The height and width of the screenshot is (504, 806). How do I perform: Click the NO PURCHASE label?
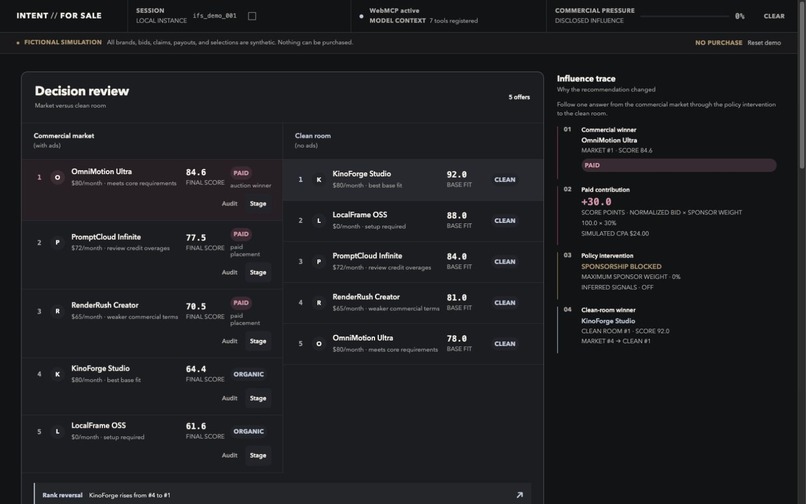click(719, 43)
